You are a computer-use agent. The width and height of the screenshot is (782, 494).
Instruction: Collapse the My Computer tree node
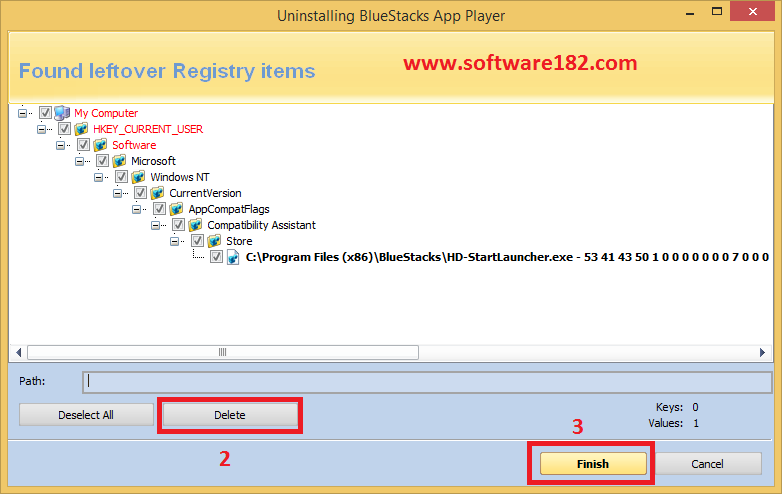pos(22,113)
